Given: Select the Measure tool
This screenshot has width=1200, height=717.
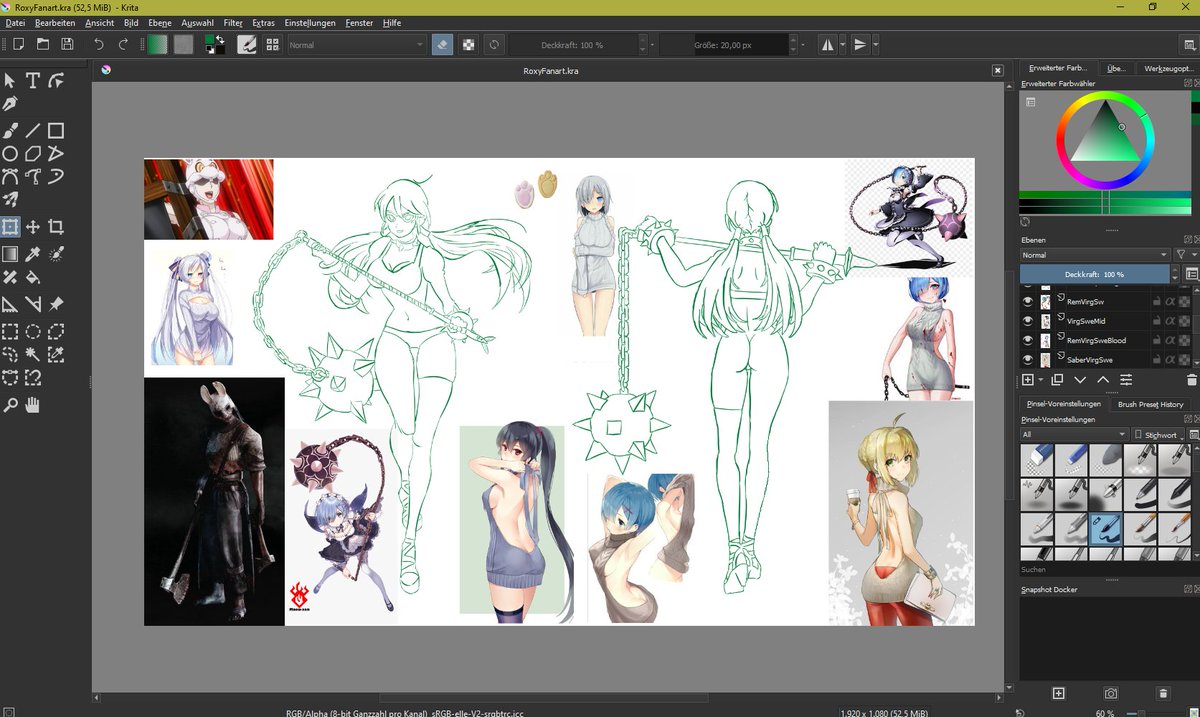Looking at the screenshot, I should click(33, 304).
